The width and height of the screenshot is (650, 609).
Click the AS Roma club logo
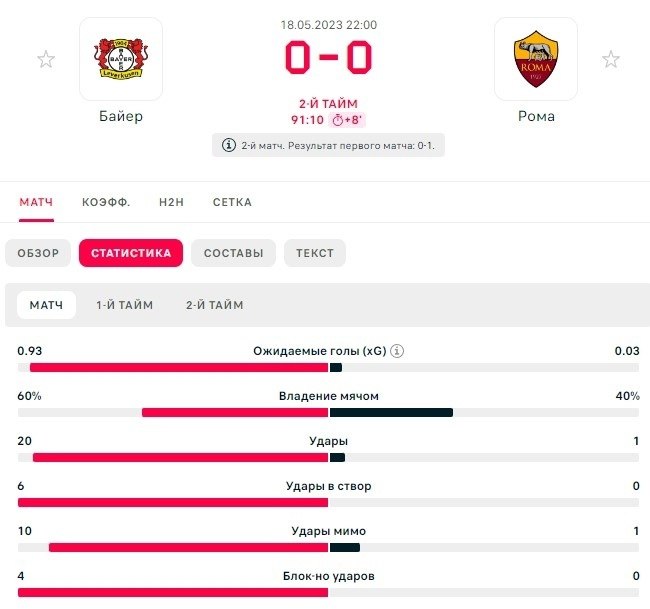[x=536, y=59]
